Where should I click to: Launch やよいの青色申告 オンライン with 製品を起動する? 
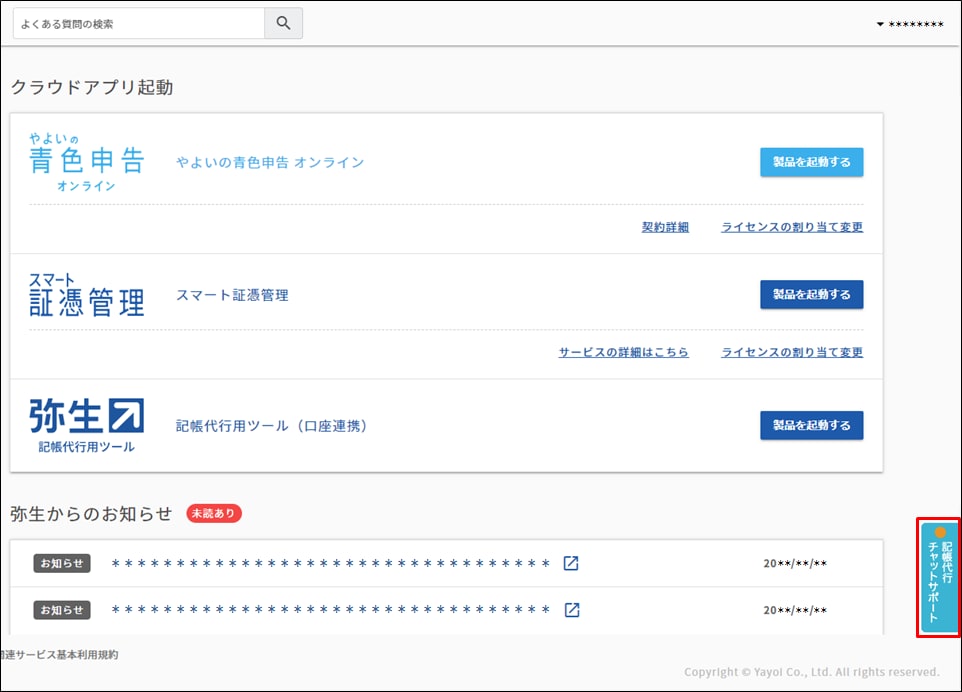(x=811, y=162)
